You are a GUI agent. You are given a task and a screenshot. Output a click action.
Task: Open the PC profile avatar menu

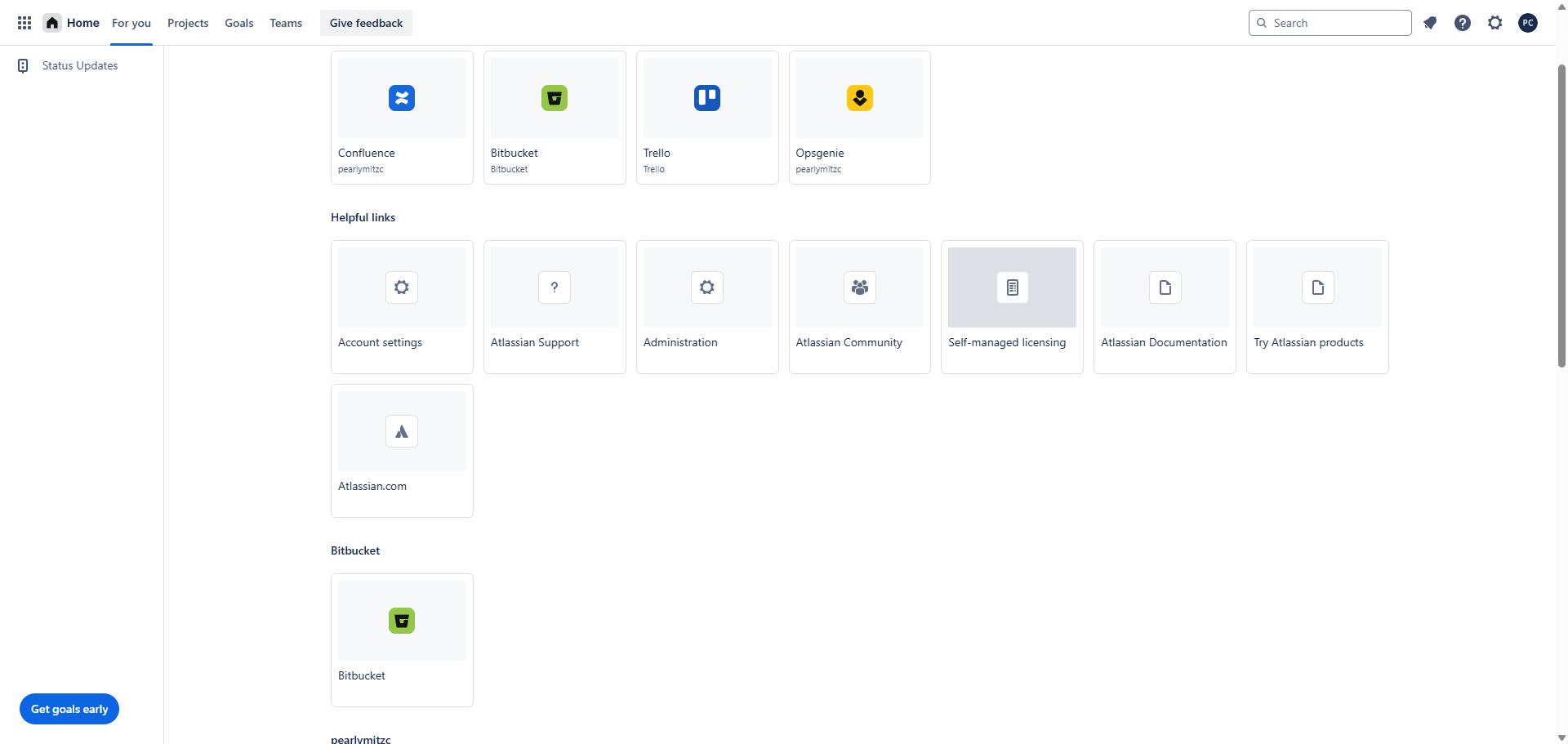(1528, 23)
